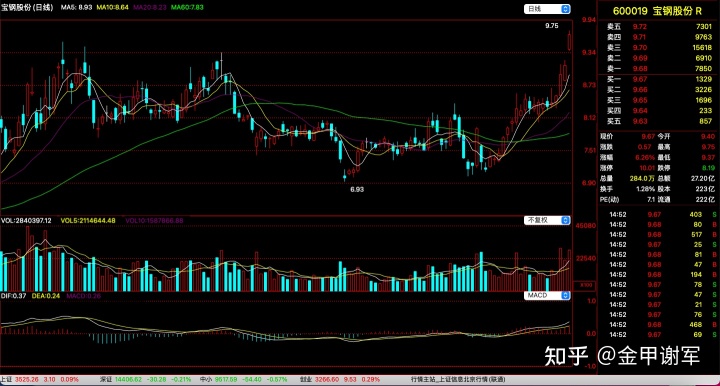Select the MA5: 8.93 indicator label
The image size is (720, 386).
[77, 7]
